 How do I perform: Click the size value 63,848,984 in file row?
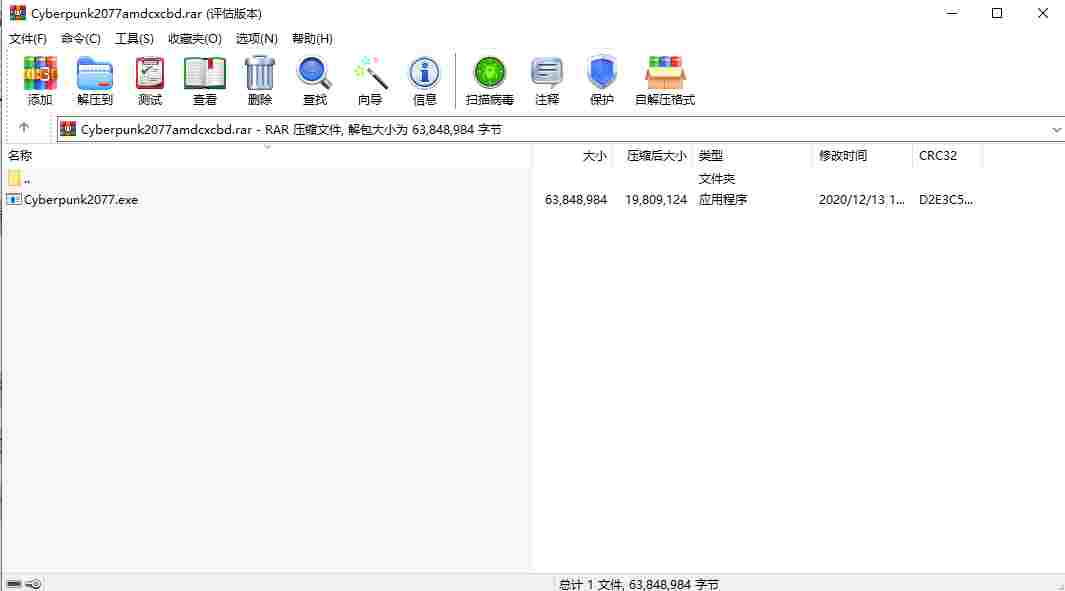click(x=576, y=200)
